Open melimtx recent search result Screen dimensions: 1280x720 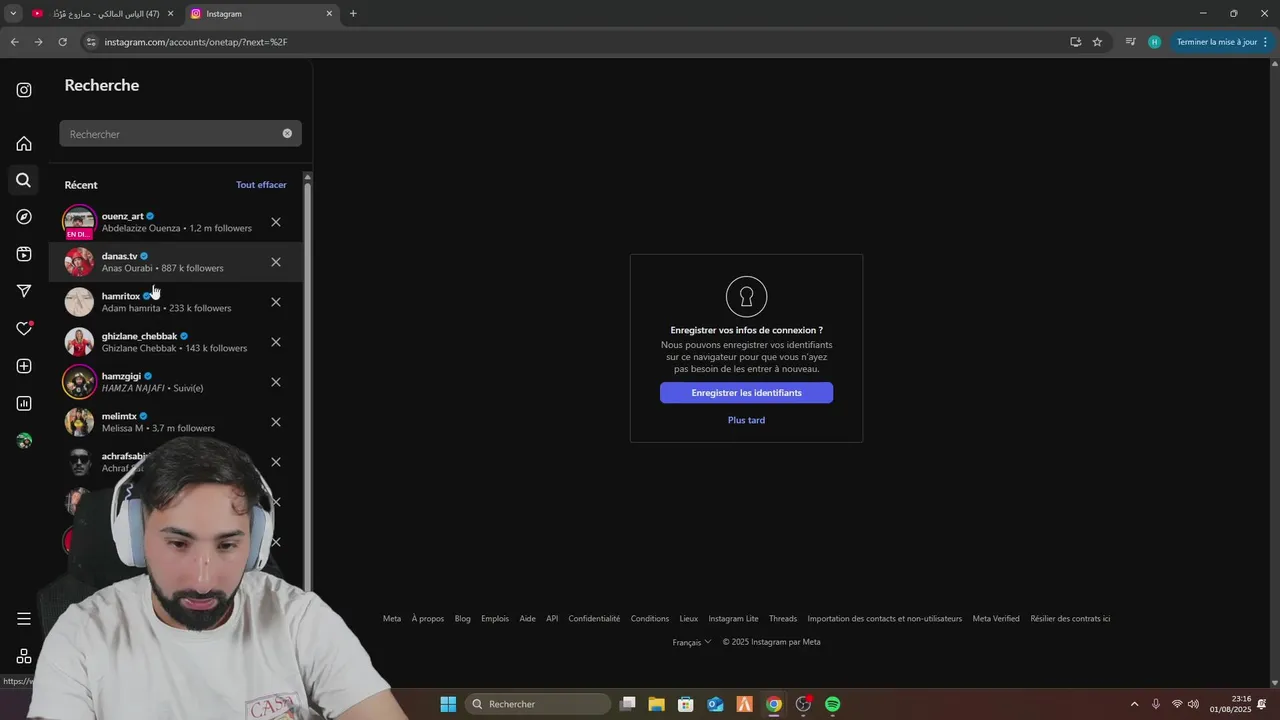[176, 422]
